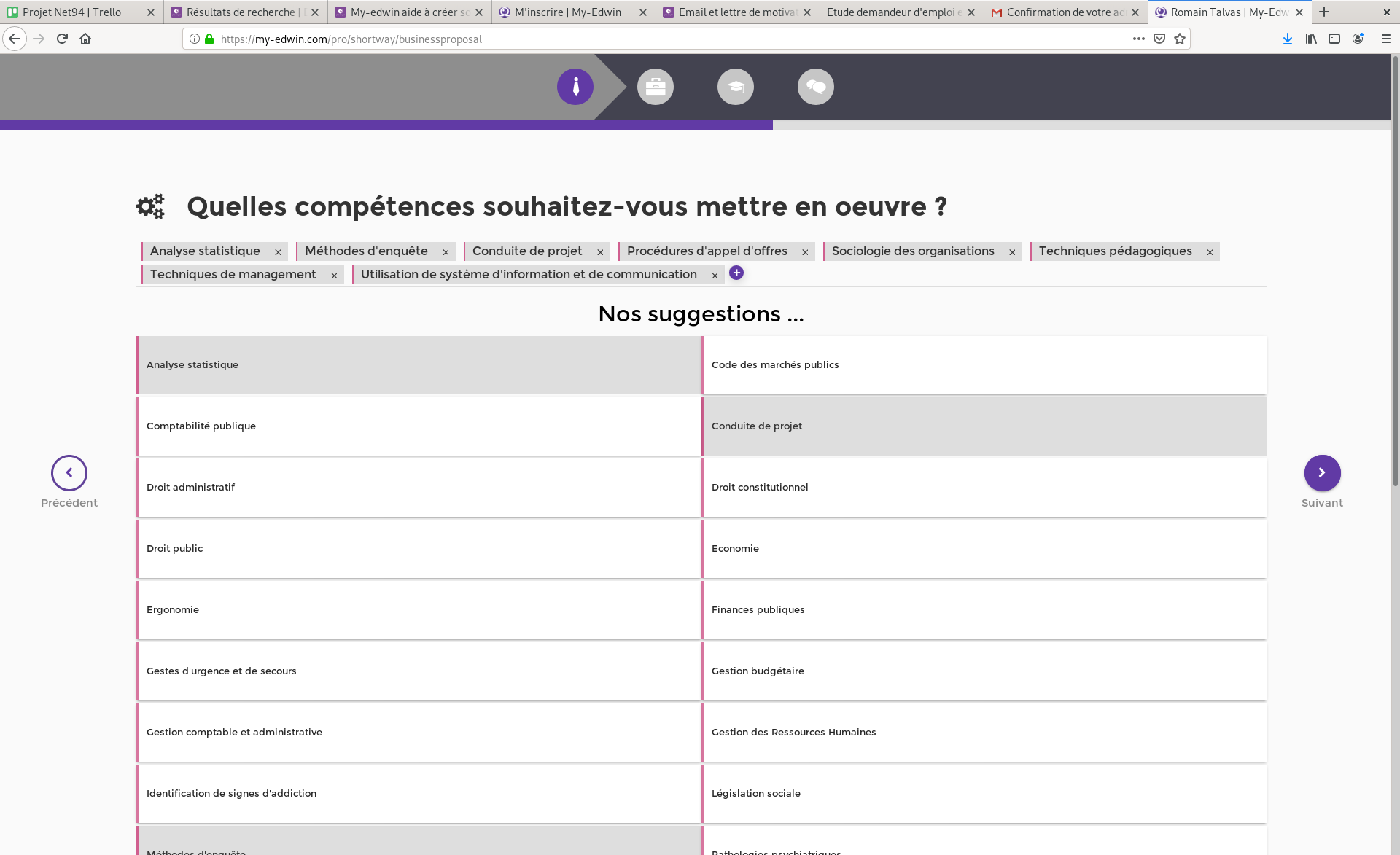The height and width of the screenshot is (855, 1400).
Task: Click the purple plus add-skill icon
Action: [x=736, y=273]
